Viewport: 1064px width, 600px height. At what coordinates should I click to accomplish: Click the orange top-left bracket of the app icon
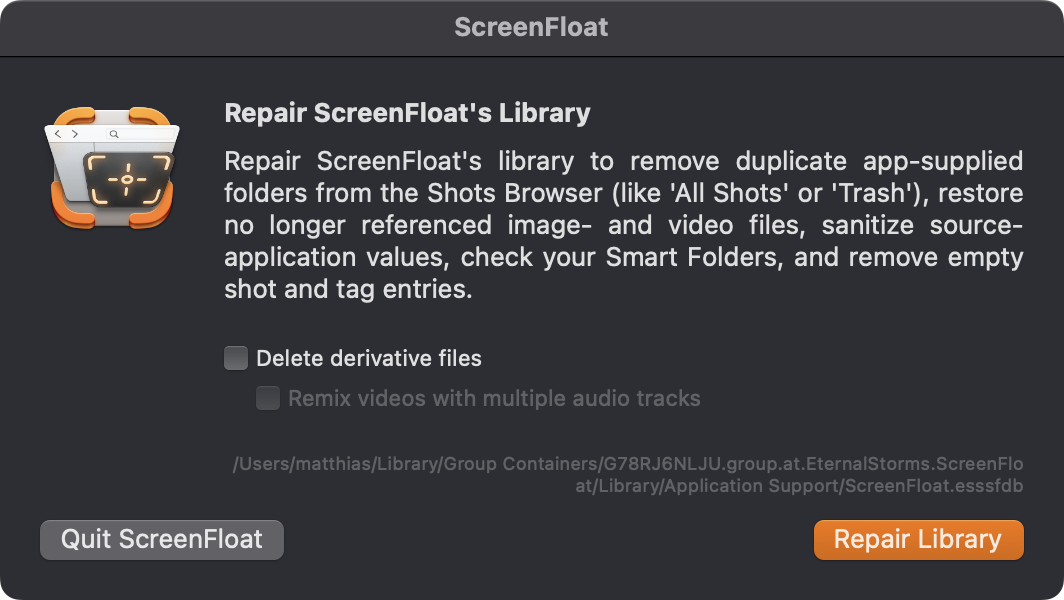73,116
